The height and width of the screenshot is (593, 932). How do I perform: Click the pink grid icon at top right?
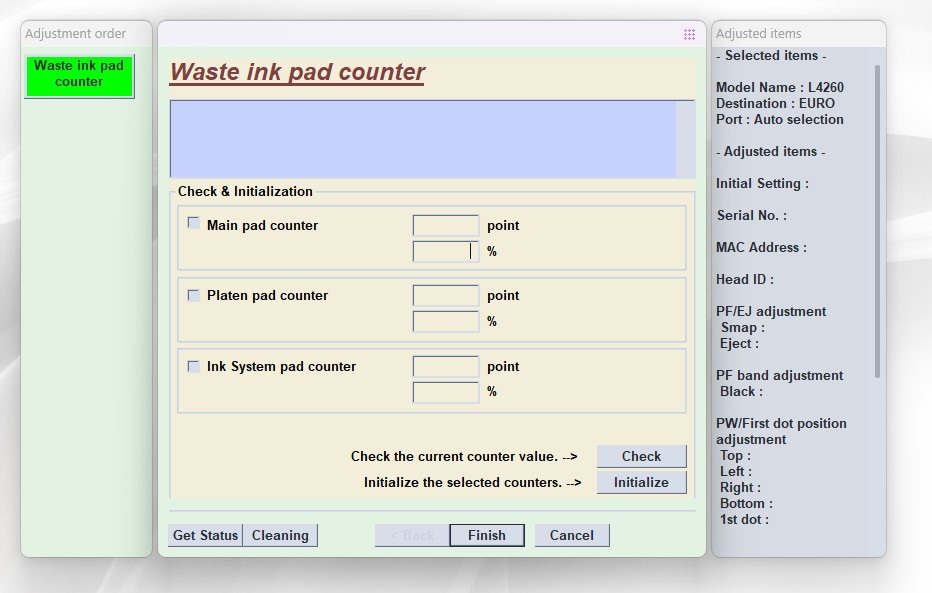689,34
